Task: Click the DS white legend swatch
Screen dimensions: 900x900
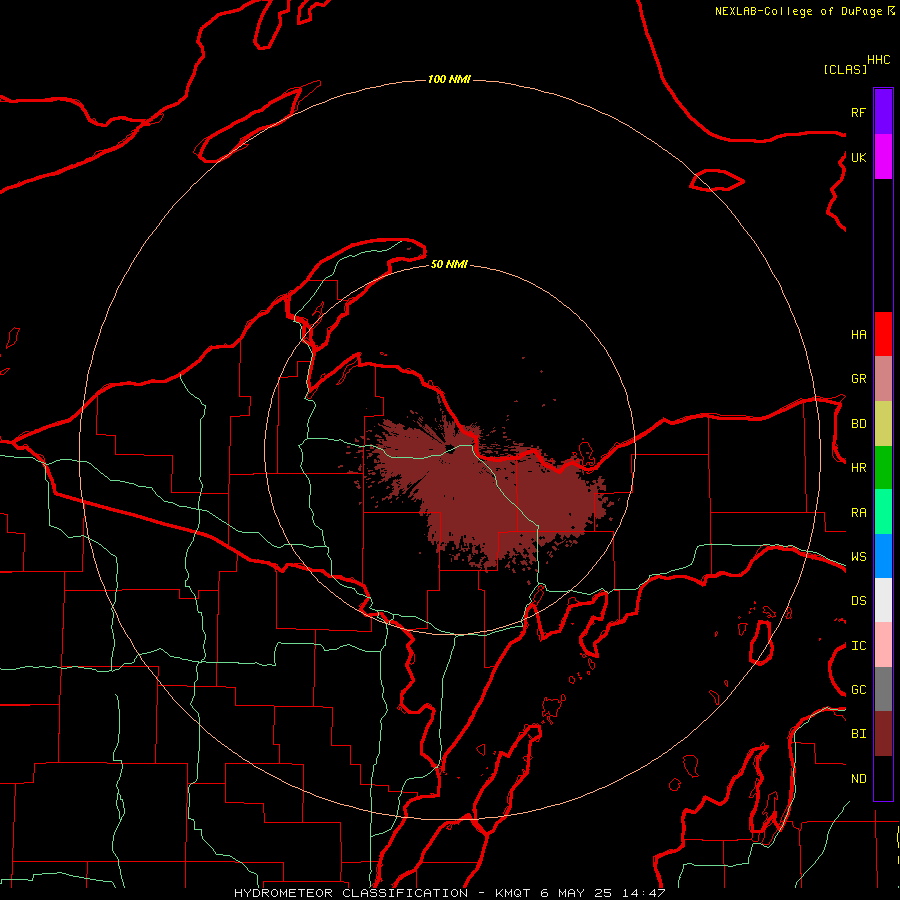Action: pos(883,600)
